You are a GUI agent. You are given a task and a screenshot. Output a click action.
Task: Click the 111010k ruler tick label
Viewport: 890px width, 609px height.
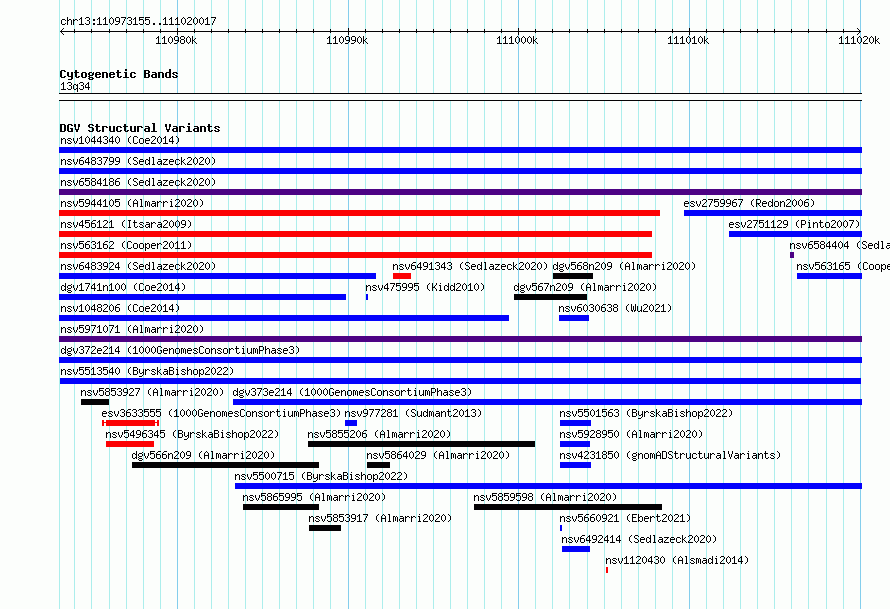pos(688,40)
